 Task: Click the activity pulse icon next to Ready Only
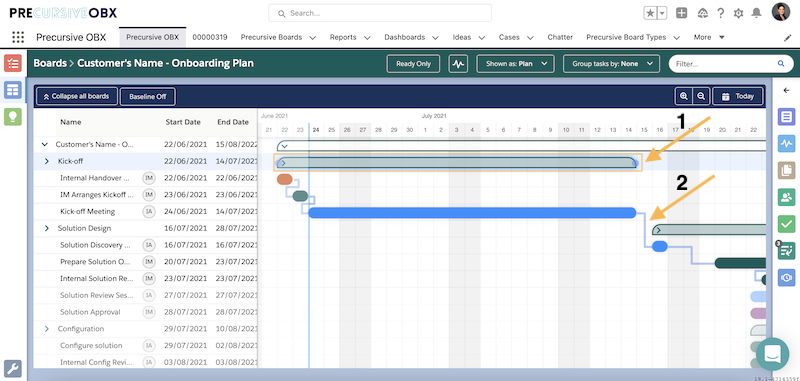pos(458,64)
